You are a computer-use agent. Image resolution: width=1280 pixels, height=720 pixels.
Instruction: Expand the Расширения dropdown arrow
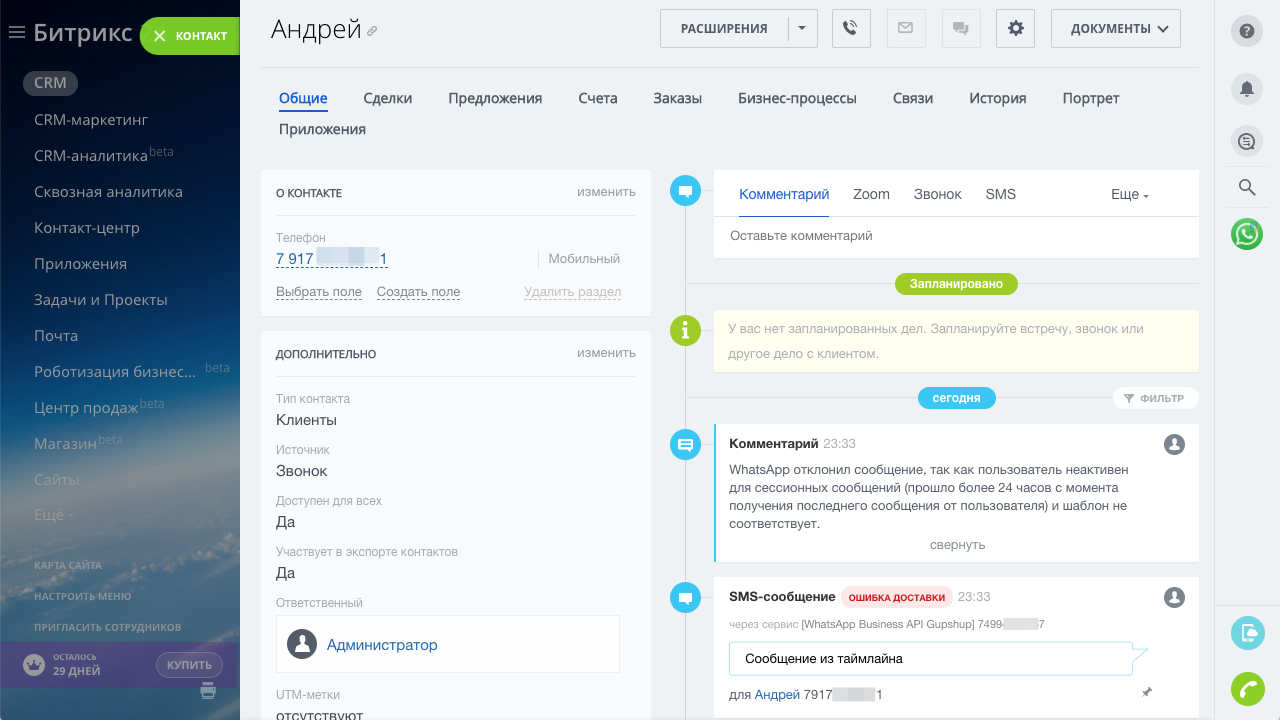[802, 29]
